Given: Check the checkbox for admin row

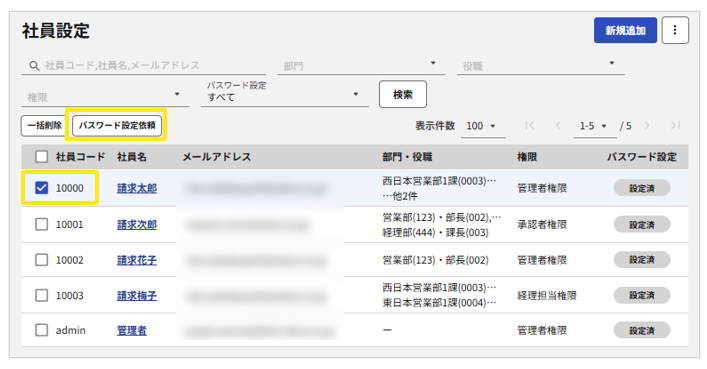Looking at the screenshot, I should 41,330.
